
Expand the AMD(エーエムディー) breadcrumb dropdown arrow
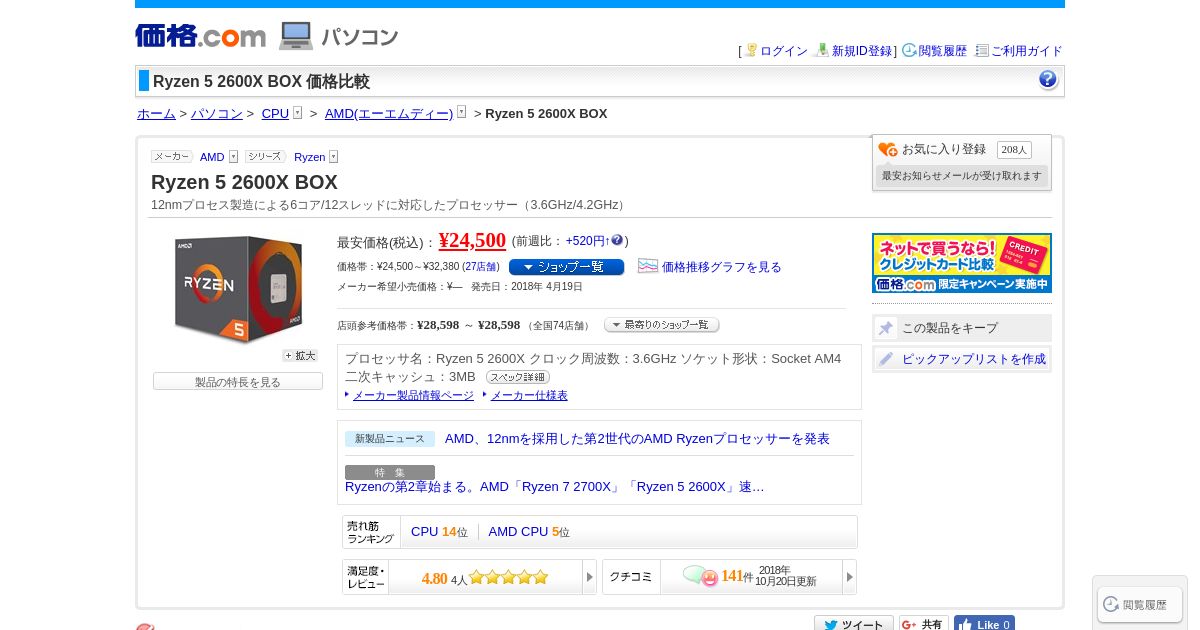(x=461, y=113)
